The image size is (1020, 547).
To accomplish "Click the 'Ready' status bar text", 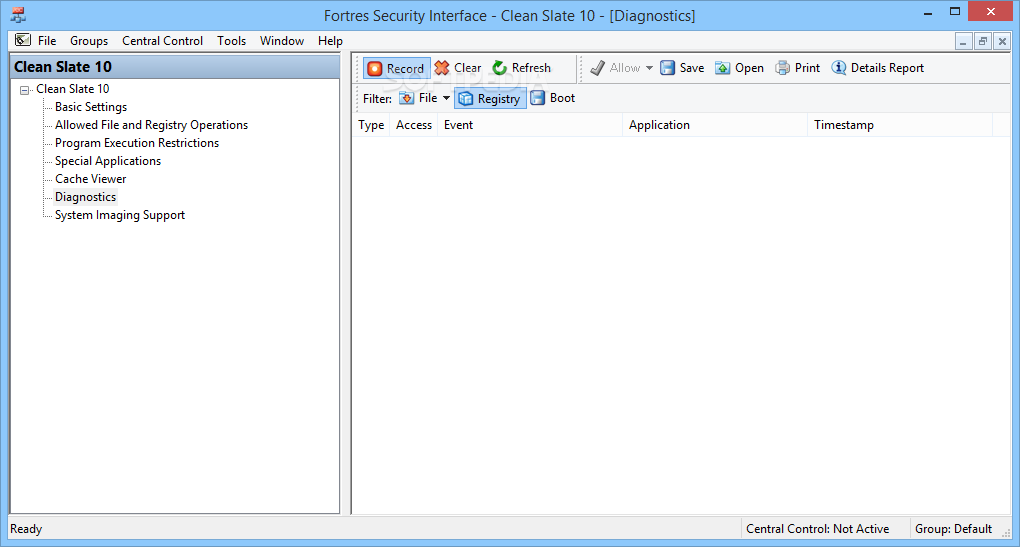I will (26, 529).
